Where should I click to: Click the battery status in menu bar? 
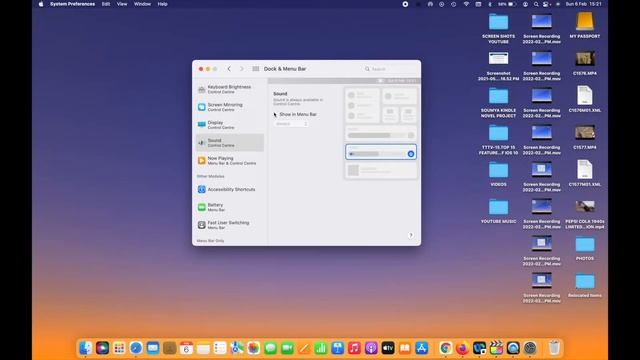click(507, 4)
